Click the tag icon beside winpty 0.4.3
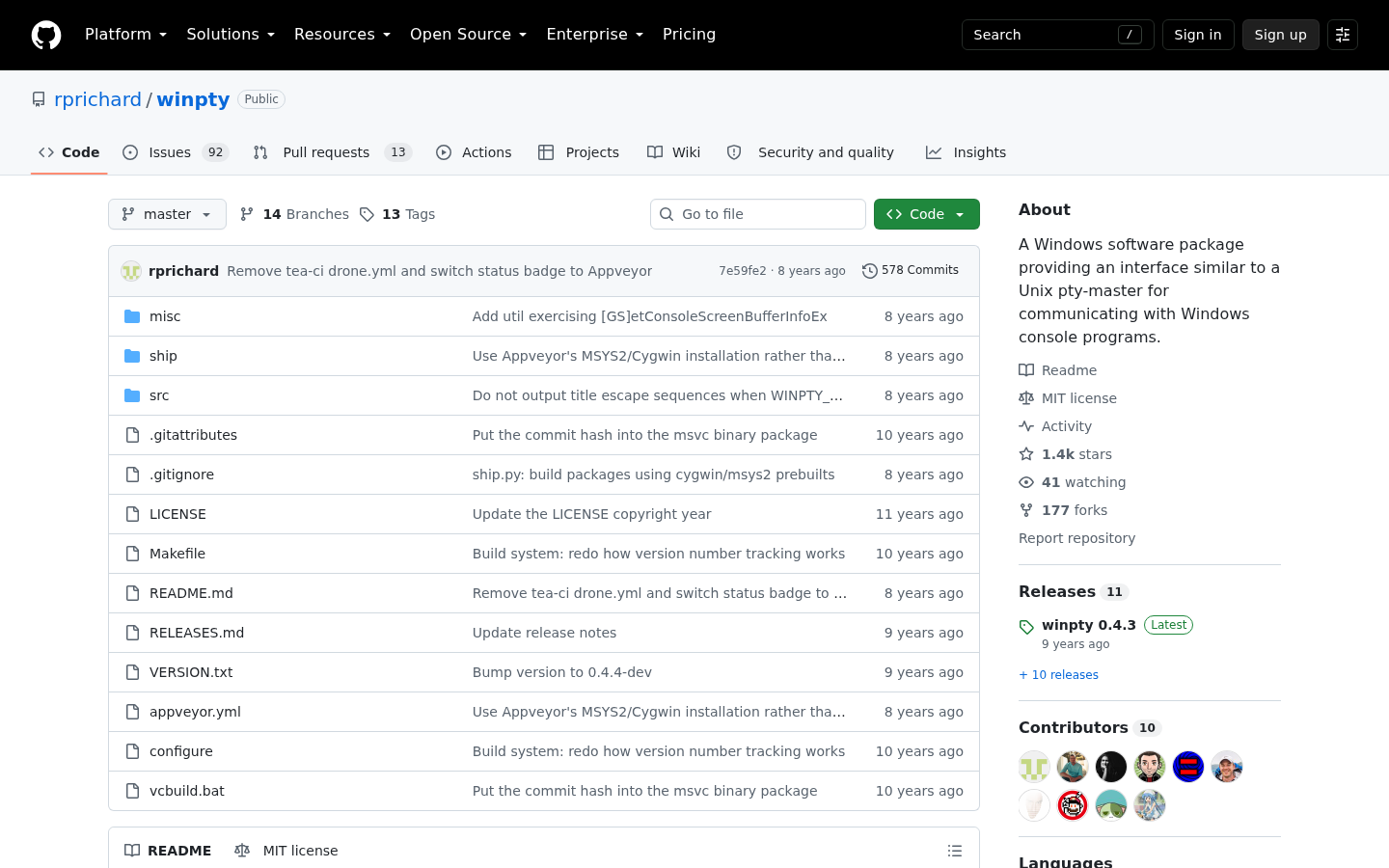This screenshot has width=1389, height=868. (1026, 627)
